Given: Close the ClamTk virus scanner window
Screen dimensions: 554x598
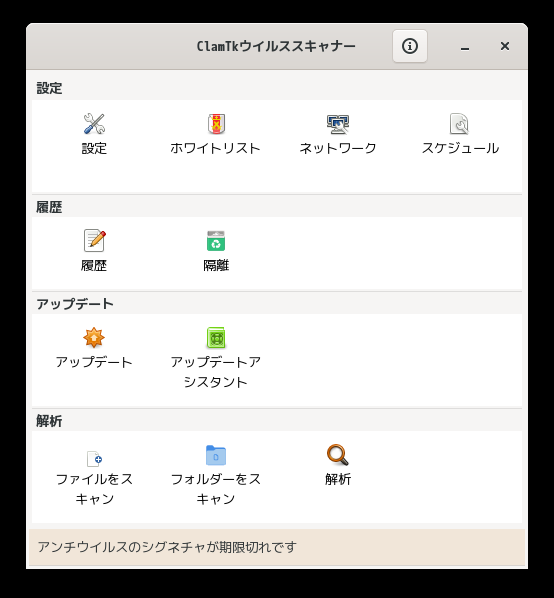Looking at the screenshot, I should point(505,46).
